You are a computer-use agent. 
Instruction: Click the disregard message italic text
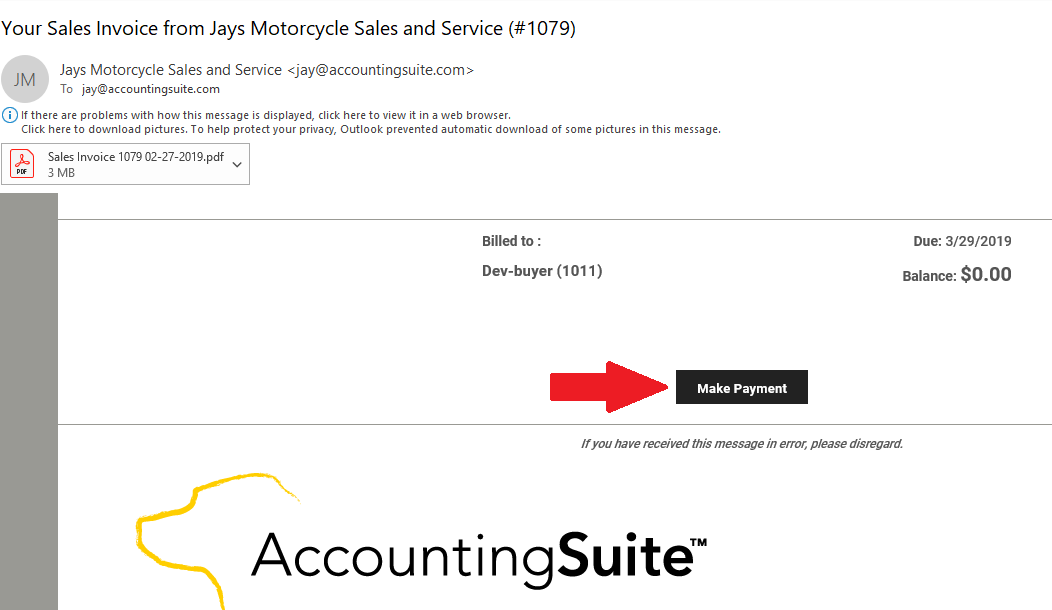click(741, 443)
